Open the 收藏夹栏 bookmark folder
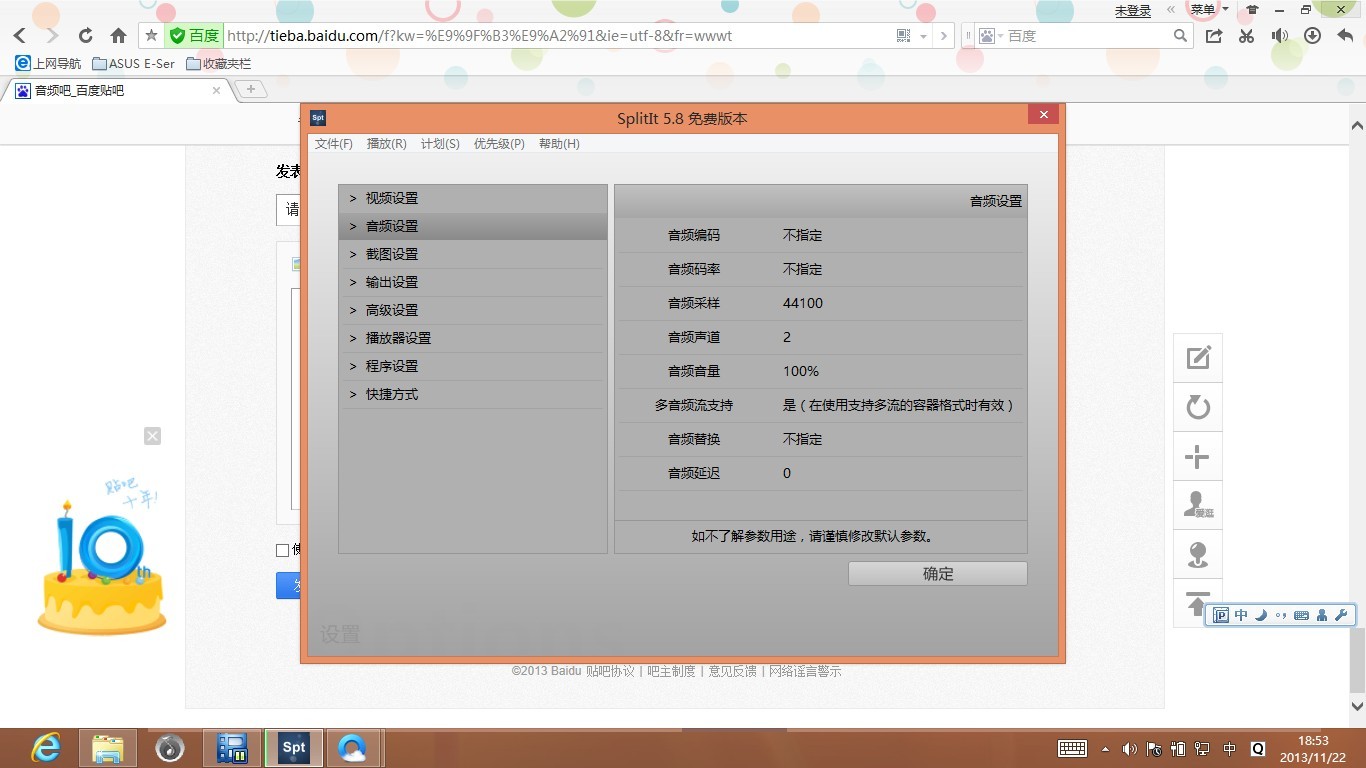 219,64
